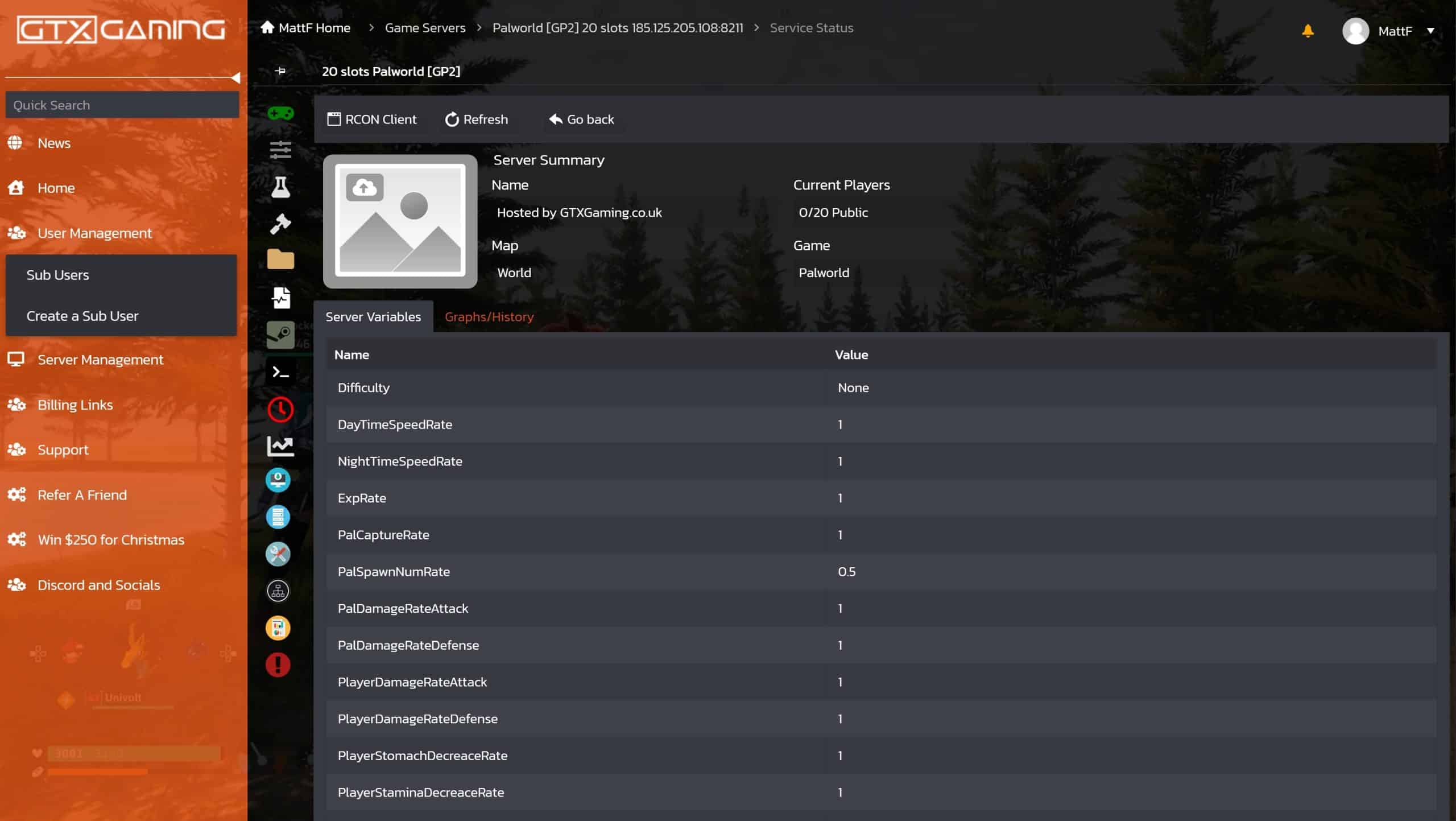Click the green gamepad icon
The height and width of the screenshot is (821, 1456).
coord(280,113)
